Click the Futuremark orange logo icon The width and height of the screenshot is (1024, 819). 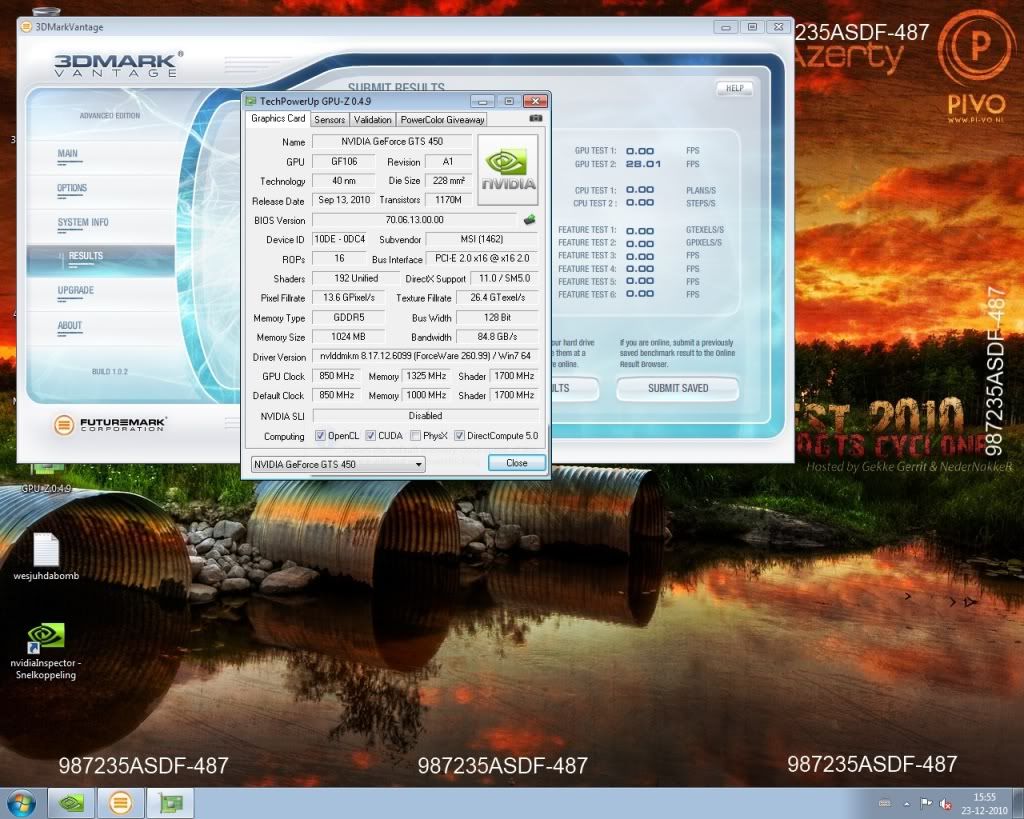click(63, 425)
